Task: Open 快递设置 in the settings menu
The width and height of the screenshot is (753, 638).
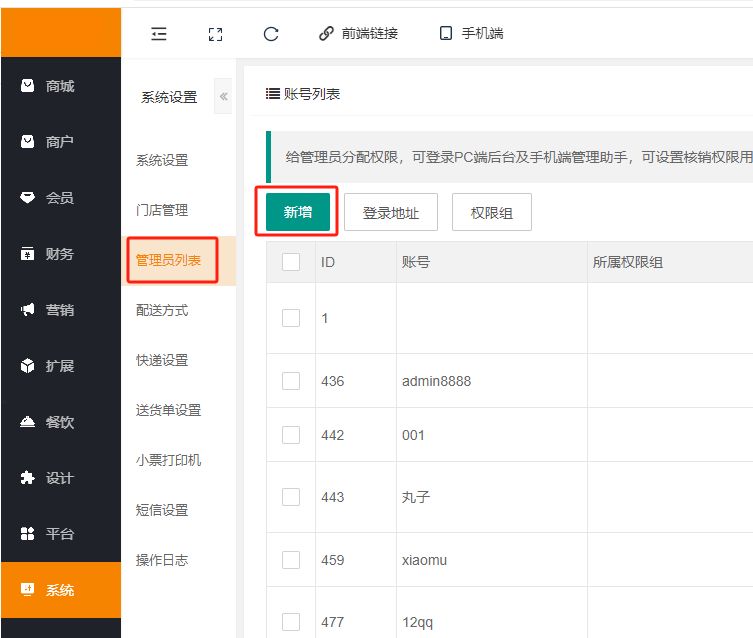Action: coord(162,360)
